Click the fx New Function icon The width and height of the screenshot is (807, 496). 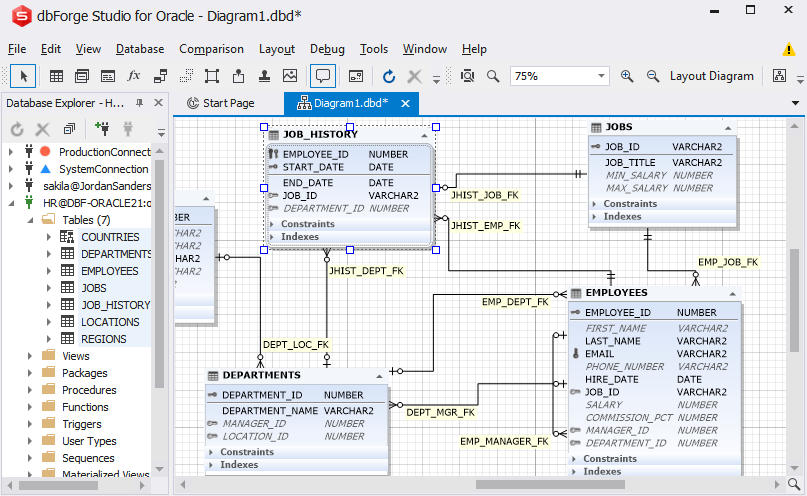pos(134,76)
